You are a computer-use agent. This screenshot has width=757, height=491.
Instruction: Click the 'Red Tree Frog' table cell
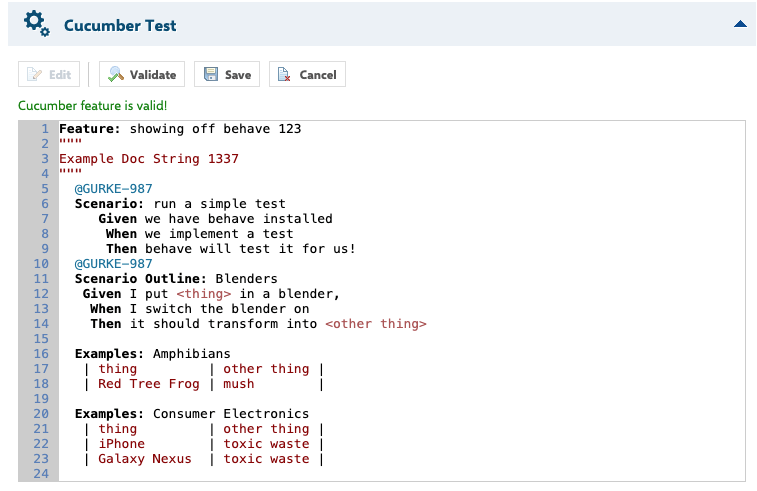(149, 384)
